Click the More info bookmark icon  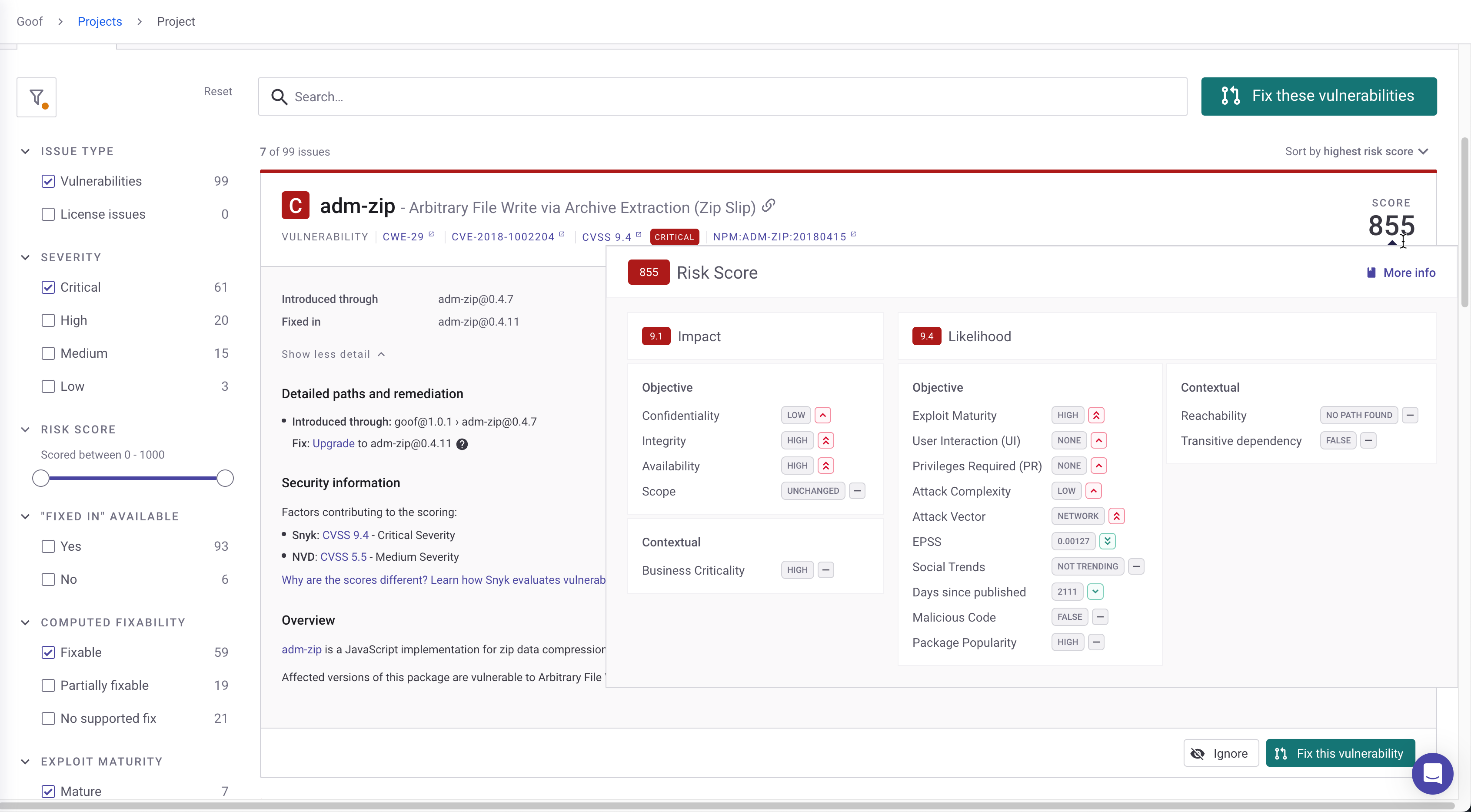point(1371,273)
